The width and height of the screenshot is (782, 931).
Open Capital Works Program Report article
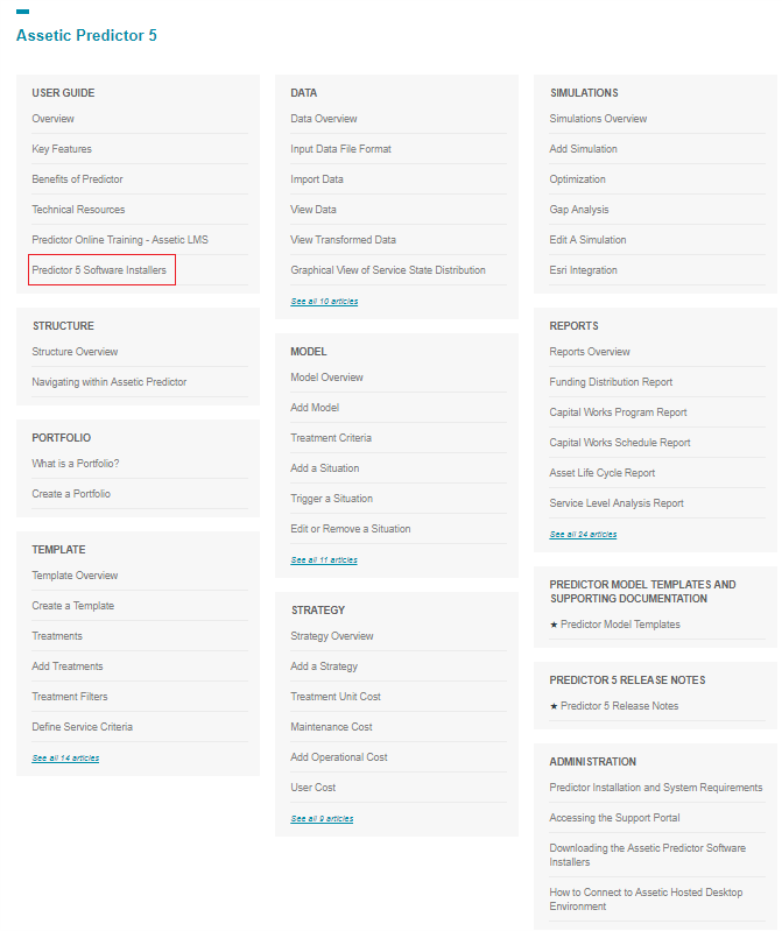click(x=618, y=412)
